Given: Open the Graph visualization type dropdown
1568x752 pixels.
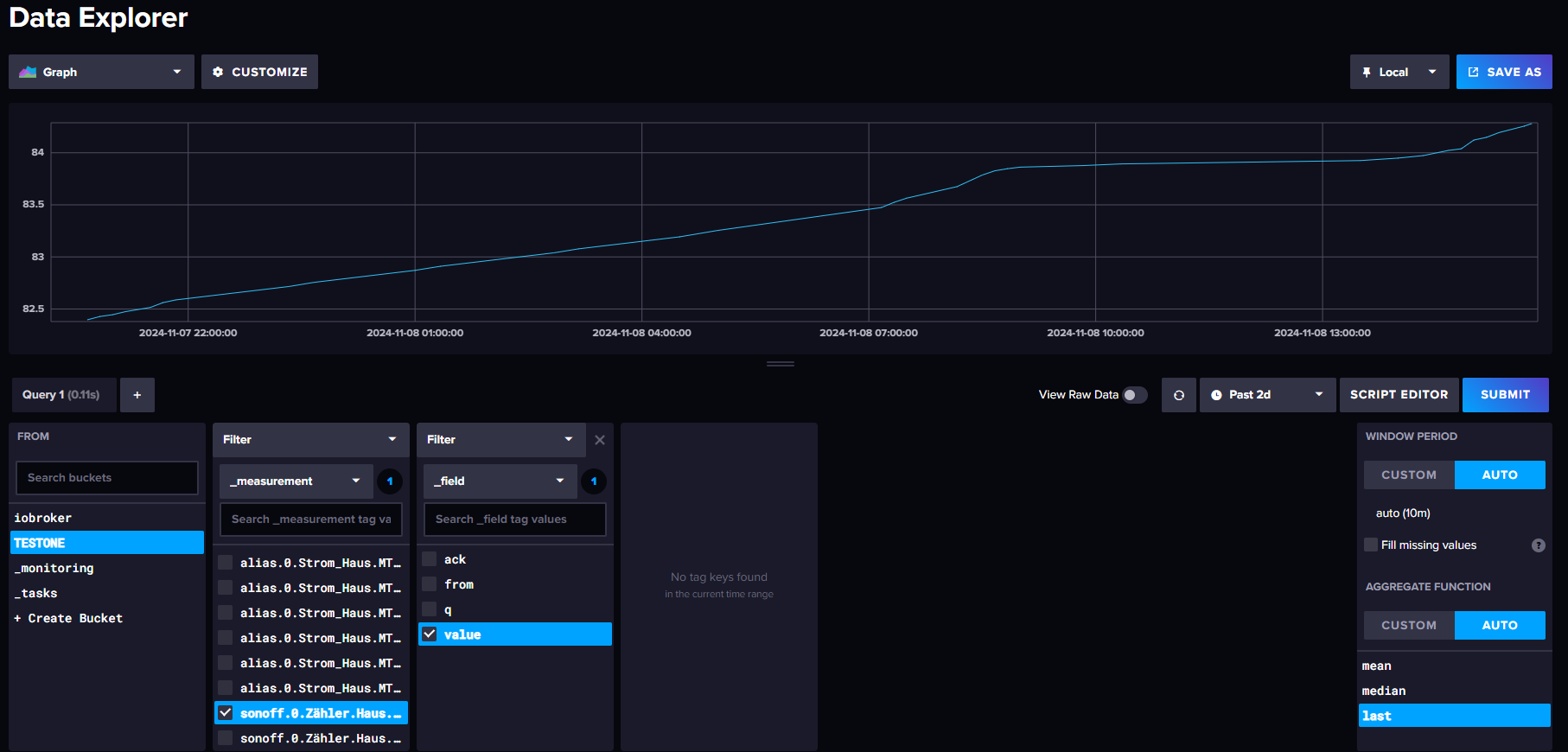Looking at the screenshot, I should (x=101, y=72).
